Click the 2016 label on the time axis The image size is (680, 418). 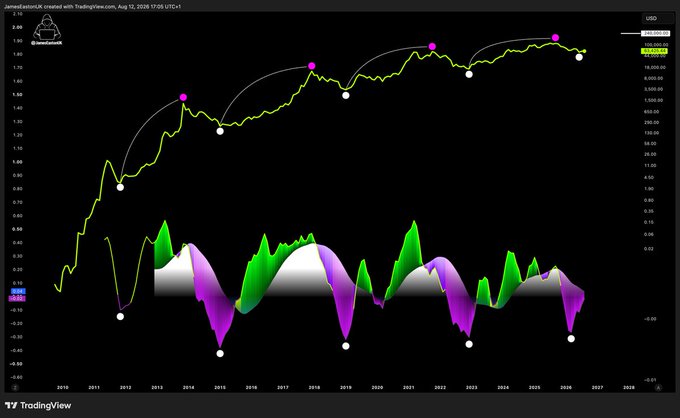click(x=251, y=388)
